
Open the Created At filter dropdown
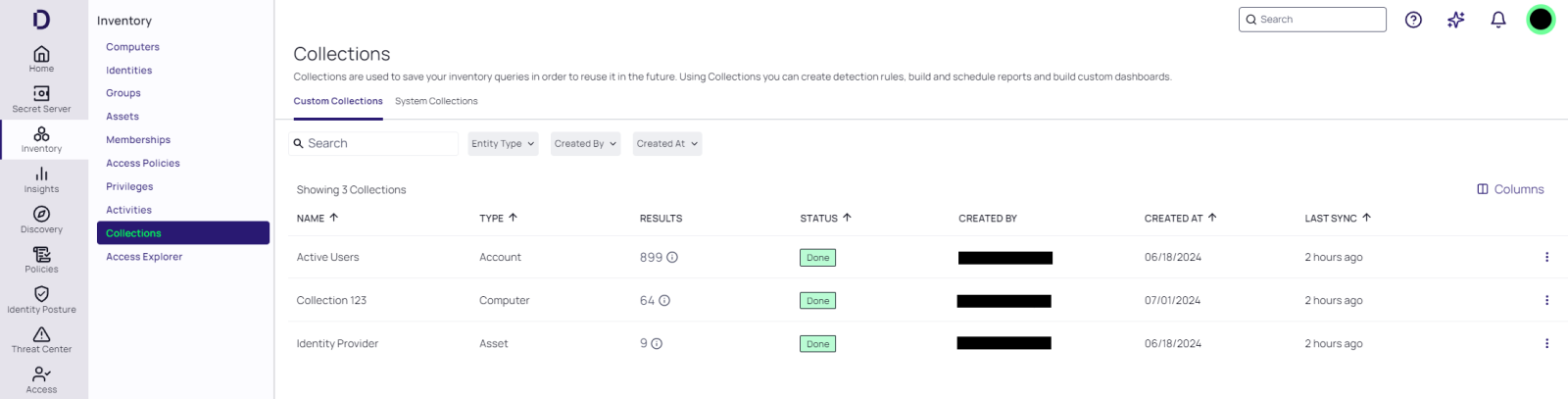(666, 144)
